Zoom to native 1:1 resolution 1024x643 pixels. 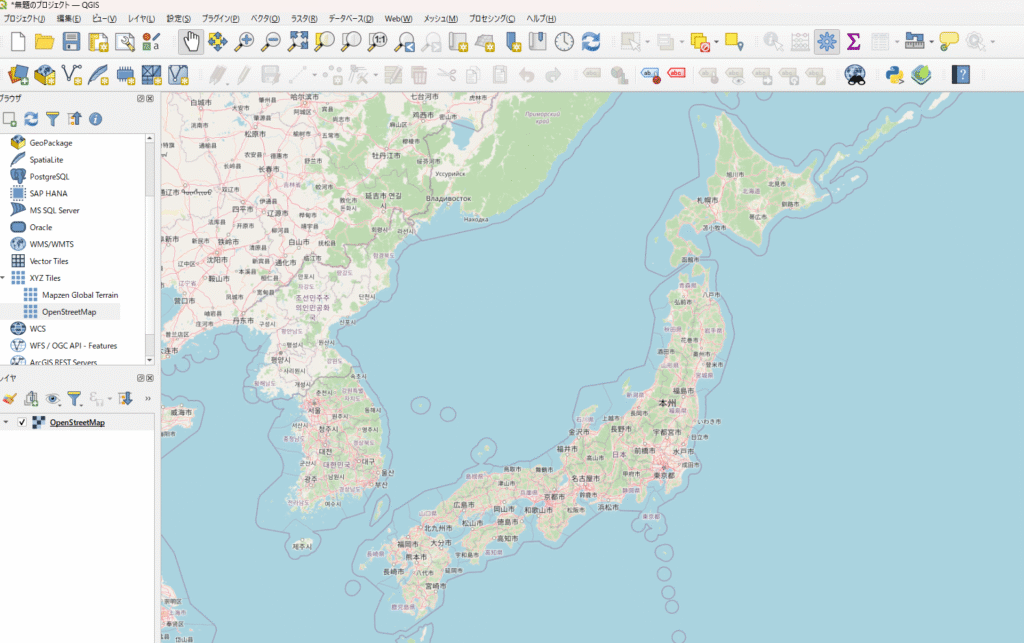377,42
